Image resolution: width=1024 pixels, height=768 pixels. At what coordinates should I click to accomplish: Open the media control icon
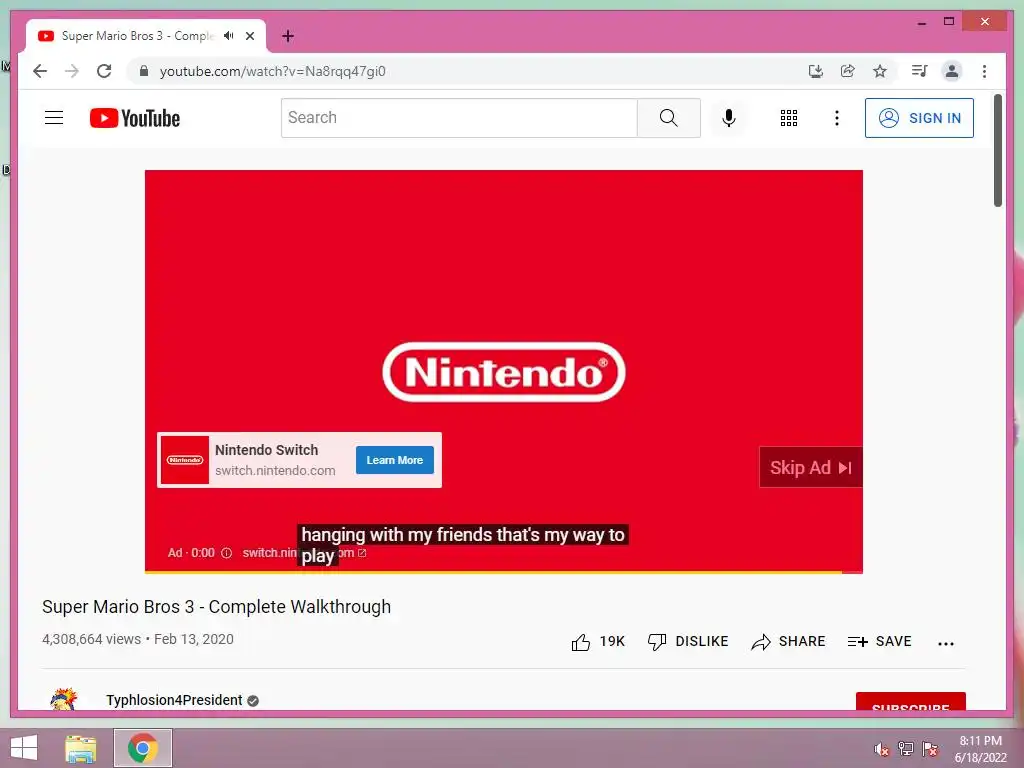pos(920,71)
